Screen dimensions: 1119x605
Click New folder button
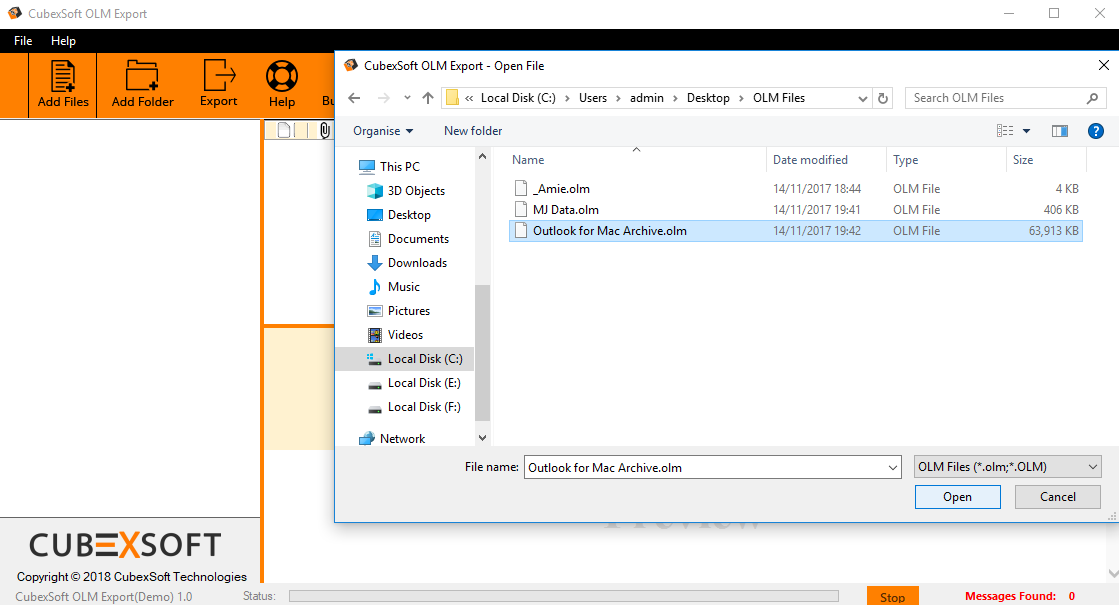point(472,131)
